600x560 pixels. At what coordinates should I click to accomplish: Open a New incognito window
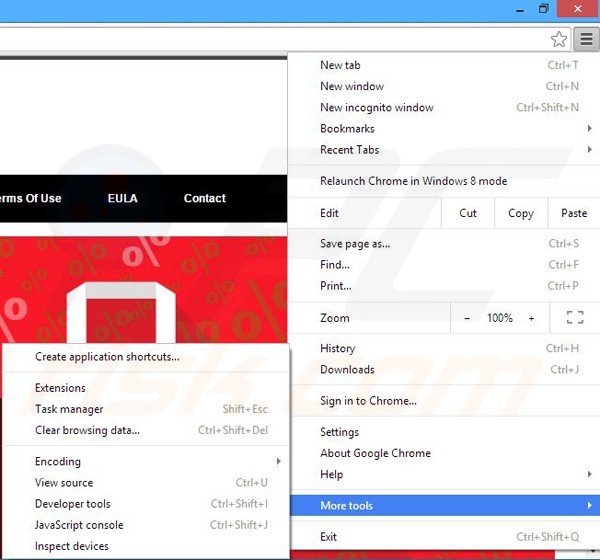tap(445, 108)
